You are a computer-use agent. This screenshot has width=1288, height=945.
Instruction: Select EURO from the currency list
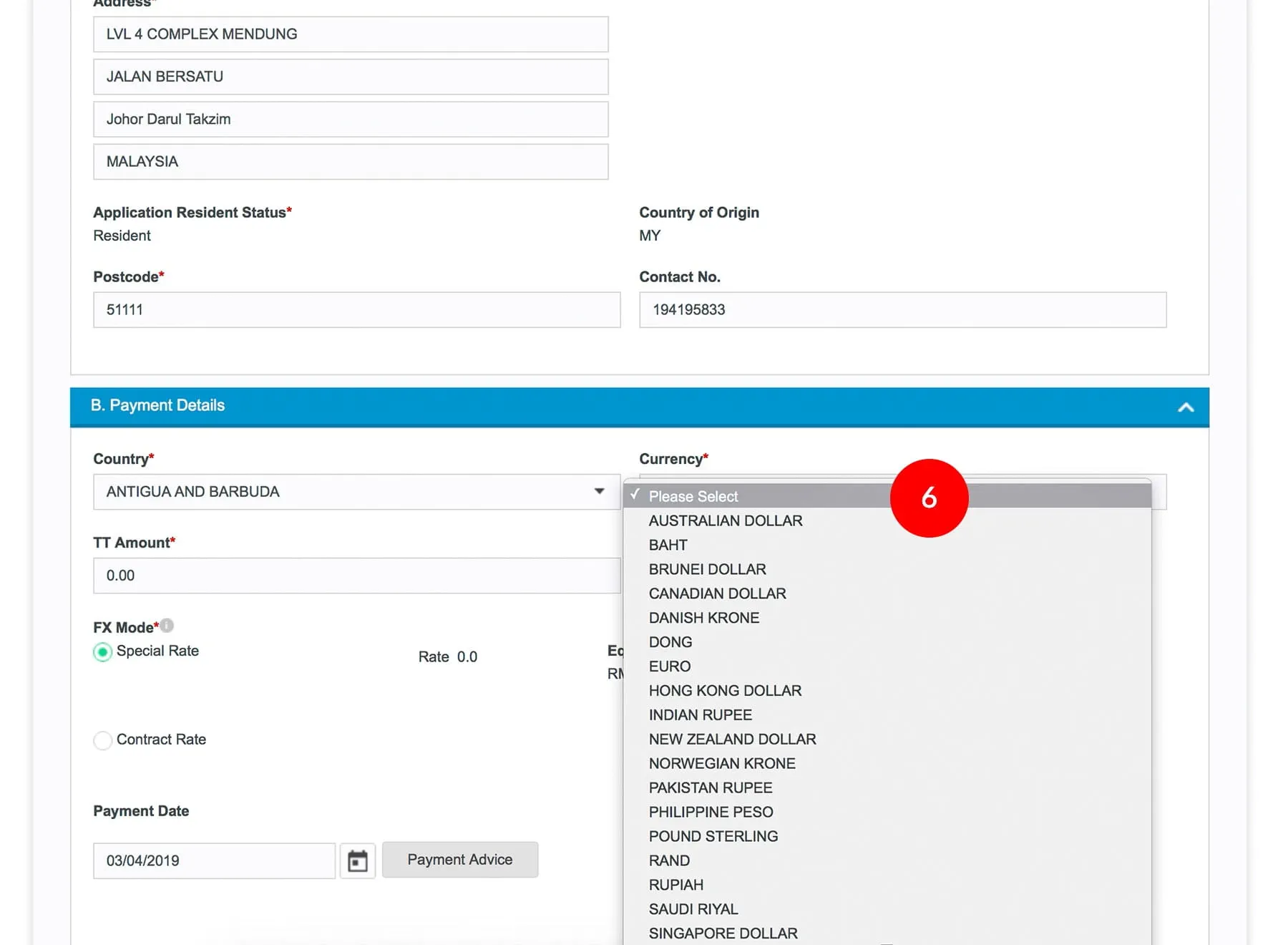pyautogui.click(x=669, y=667)
